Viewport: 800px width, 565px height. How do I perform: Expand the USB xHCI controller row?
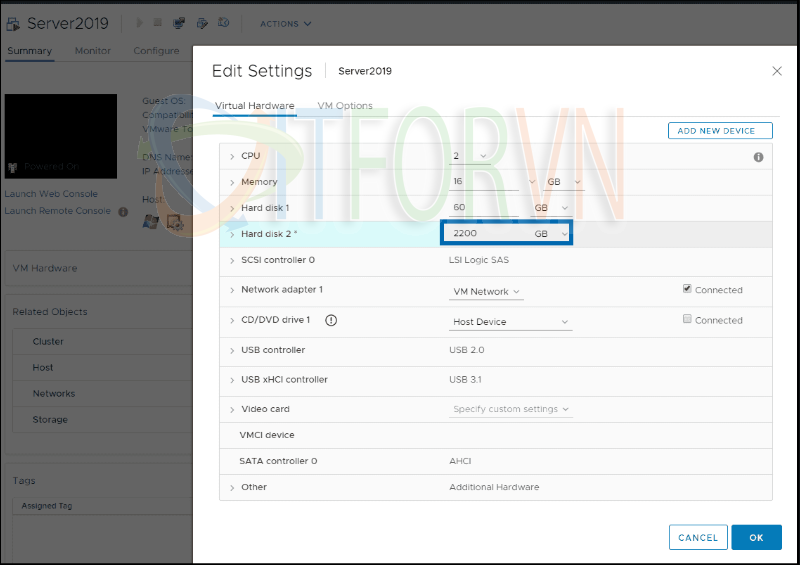tap(232, 380)
